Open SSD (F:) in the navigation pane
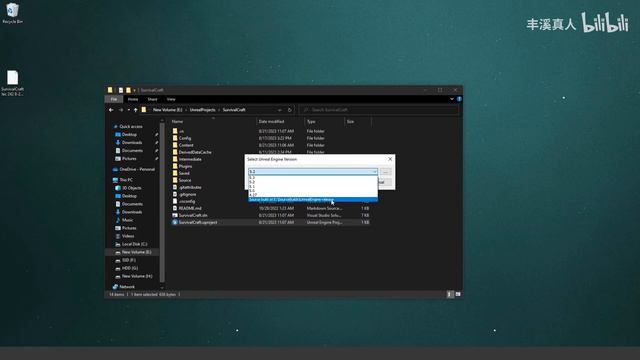The width and height of the screenshot is (640, 360). tap(129, 260)
